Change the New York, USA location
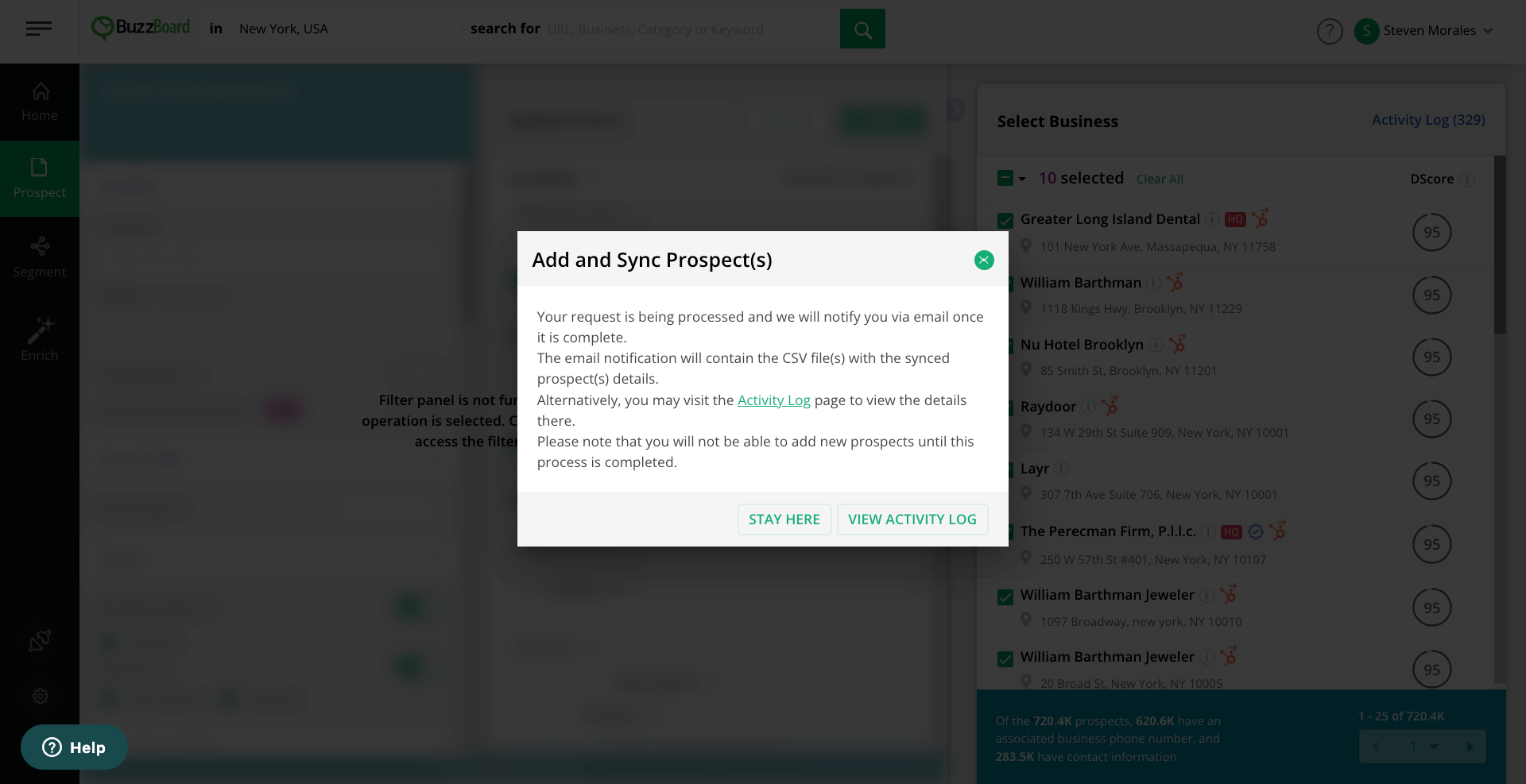This screenshot has height=784, width=1526. coord(284,29)
